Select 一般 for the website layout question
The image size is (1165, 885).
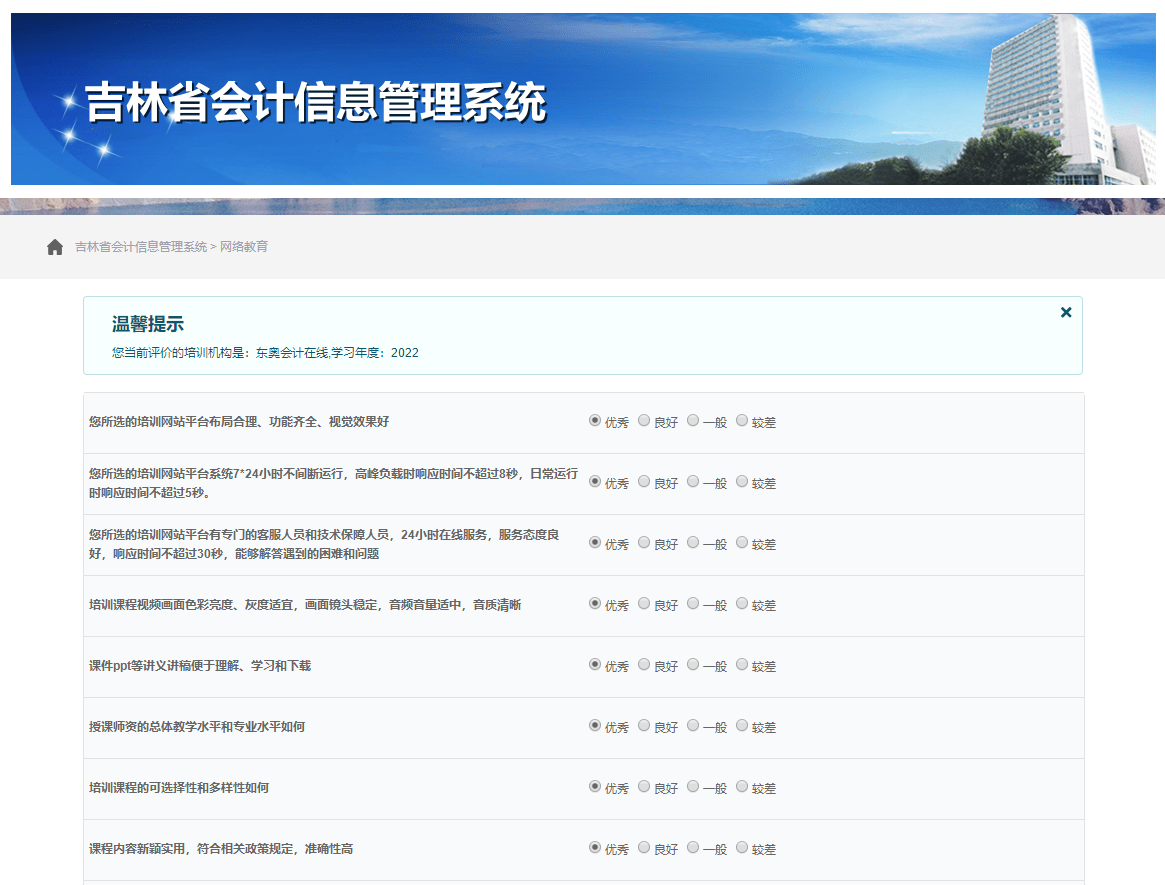pos(692,421)
